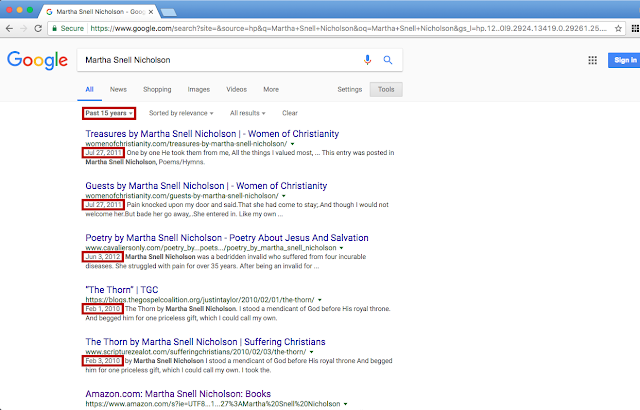The width and height of the screenshot is (640, 410).
Task: Click the browser forward arrow
Action: click(x=24, y=29)
